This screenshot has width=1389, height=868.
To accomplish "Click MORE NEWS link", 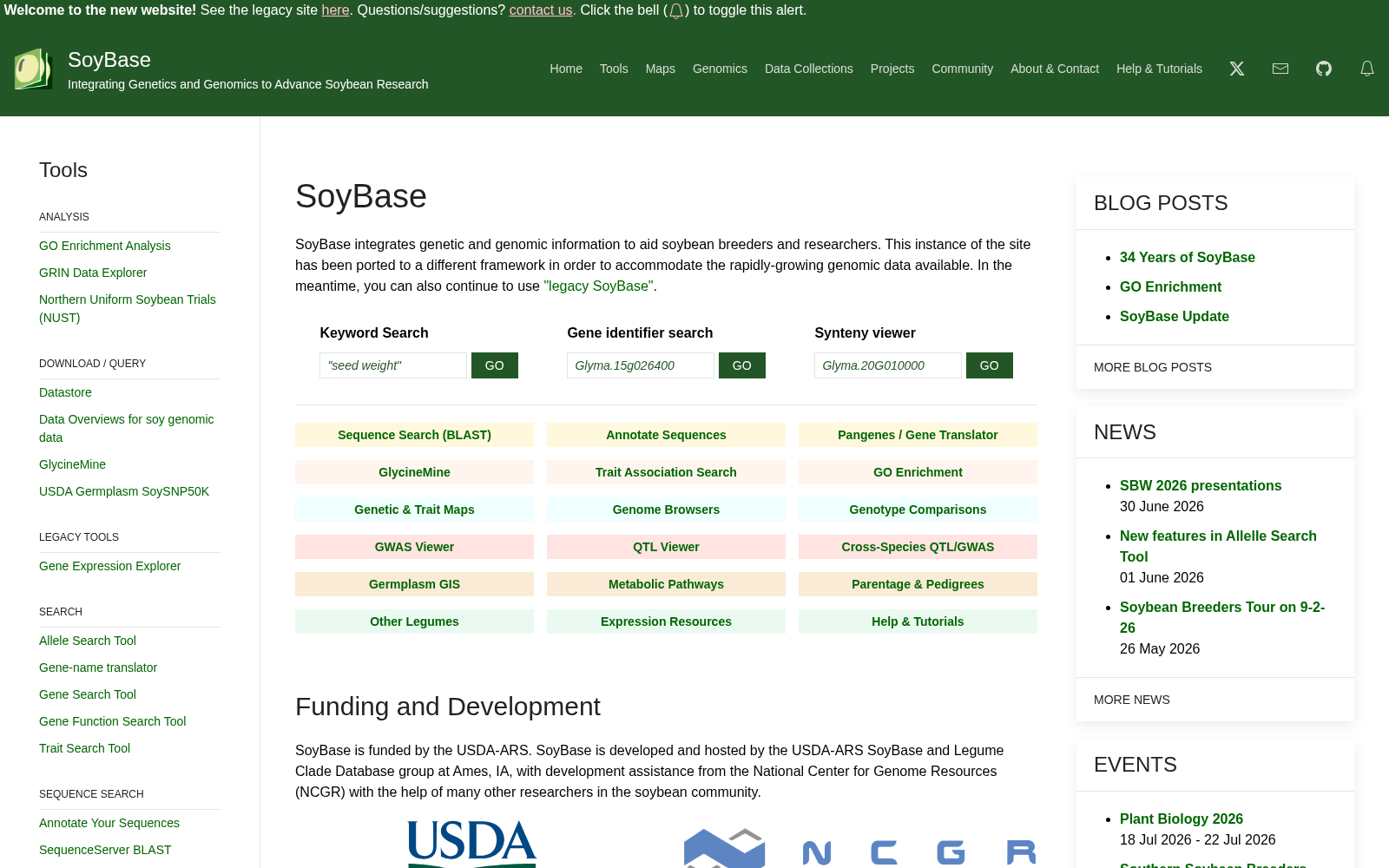I will click(x=1132, y=700).
